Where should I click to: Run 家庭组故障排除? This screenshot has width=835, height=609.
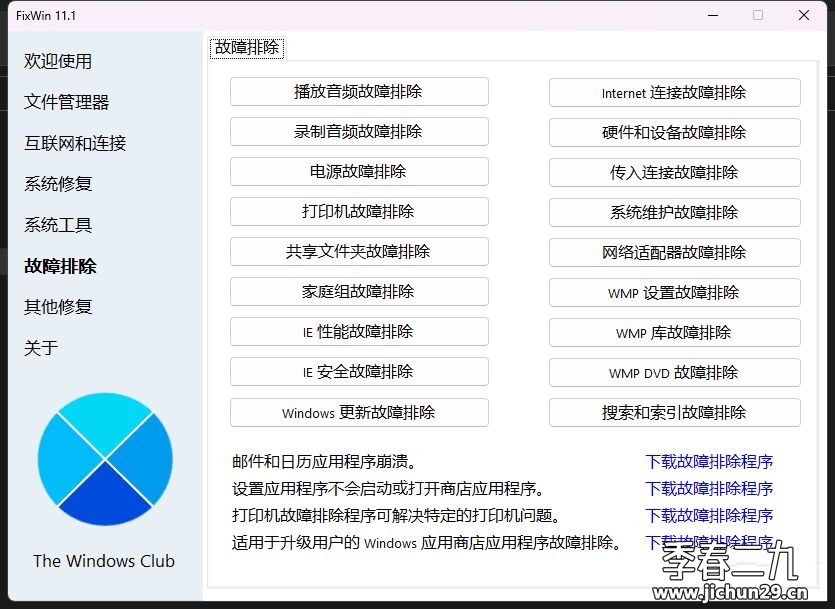click(x=359, y=291)
